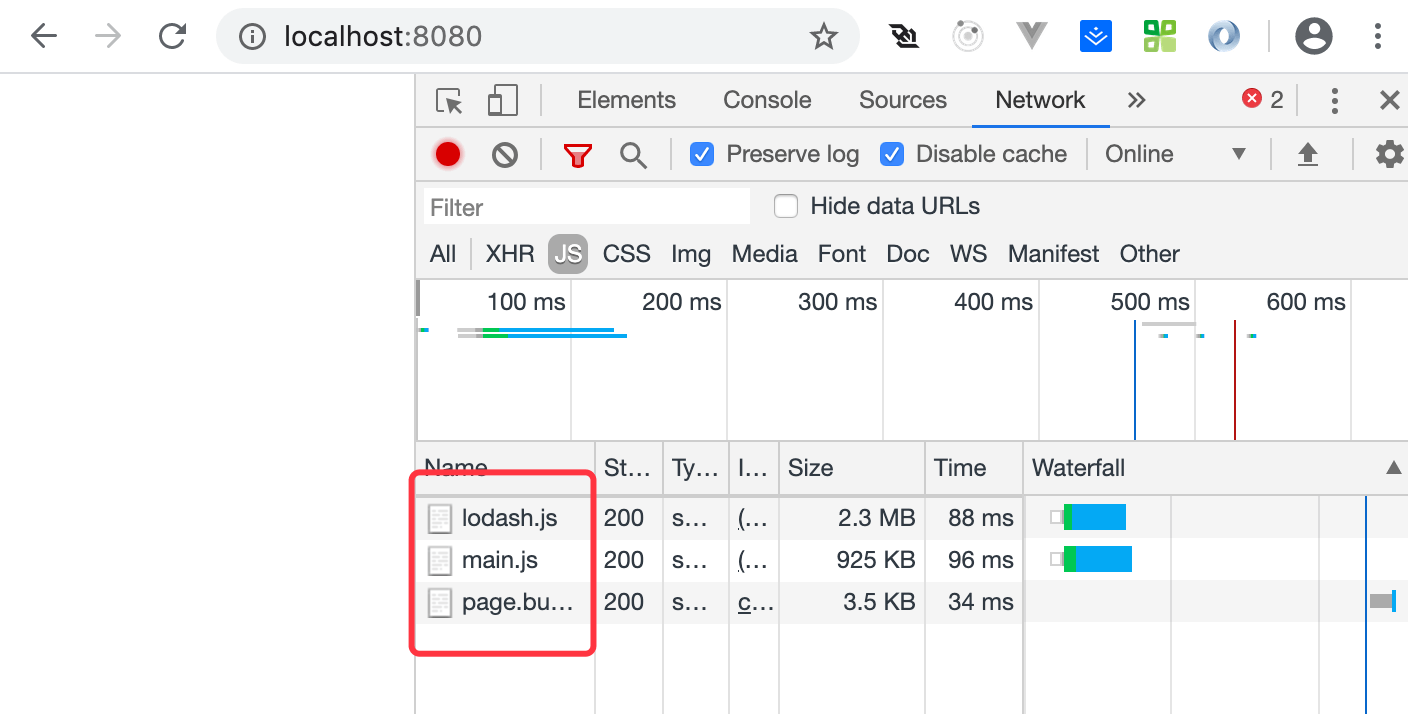Stop recording network log

[447, 154]
